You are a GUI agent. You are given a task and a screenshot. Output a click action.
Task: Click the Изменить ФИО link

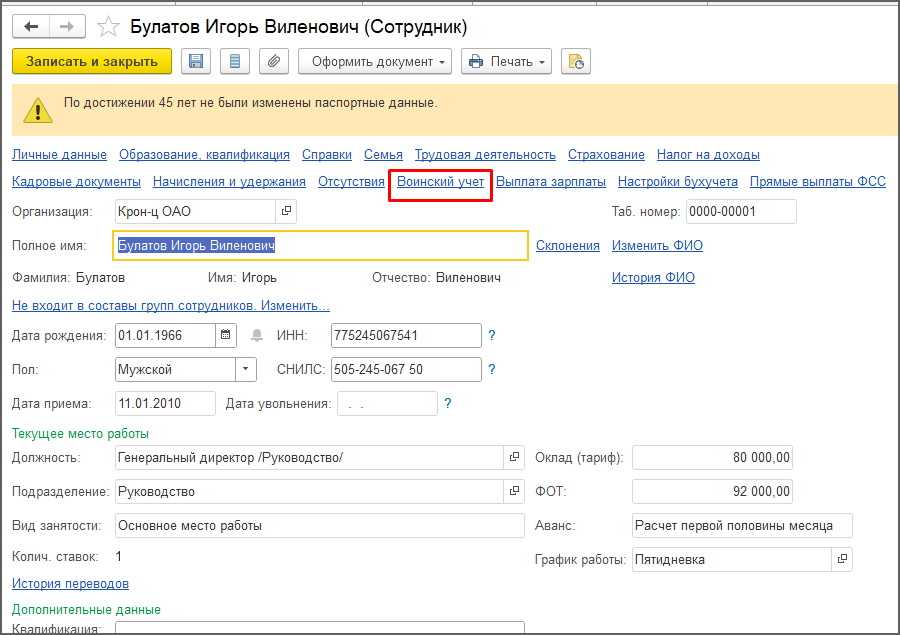(657, 246)
